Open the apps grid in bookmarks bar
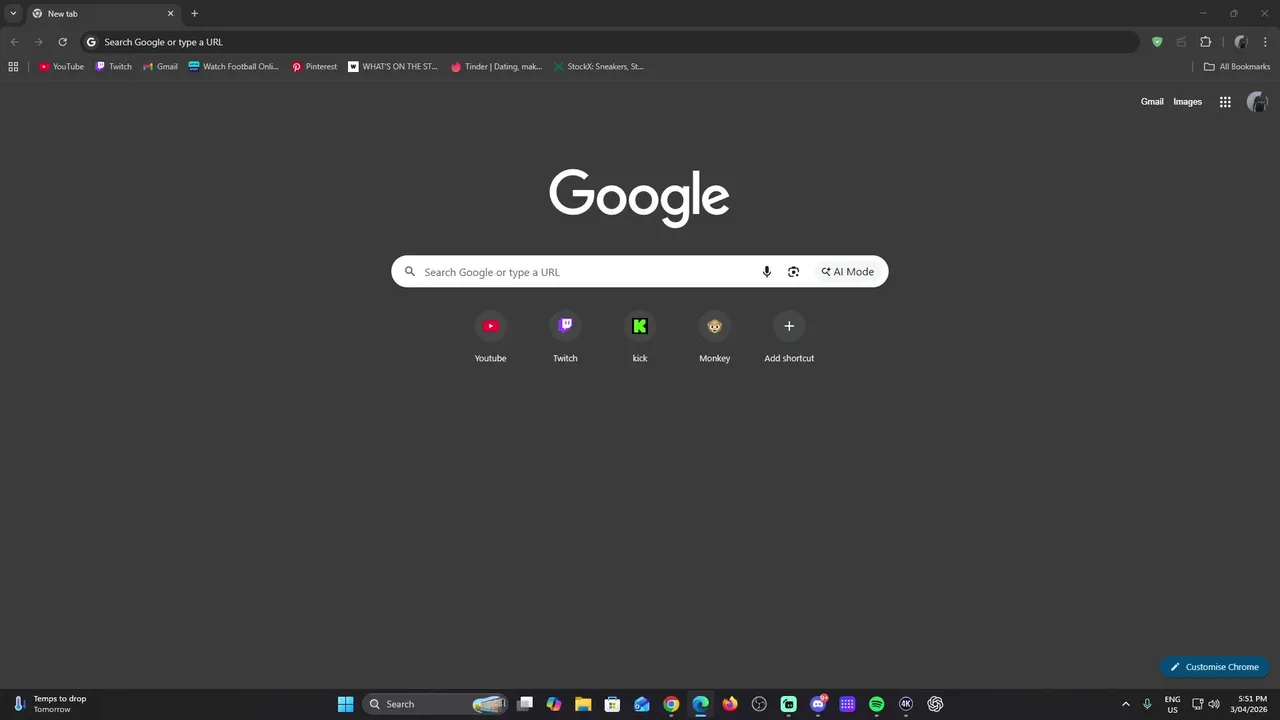The height and width of the screenshot is (720, 1280). 13,67
